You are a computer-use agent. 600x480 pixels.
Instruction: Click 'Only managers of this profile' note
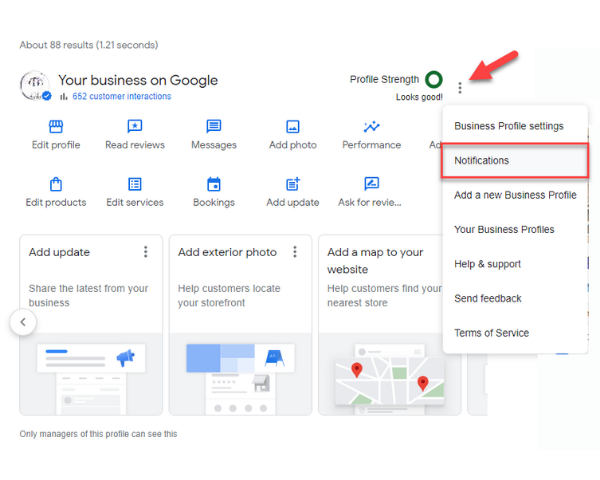(x=98, y=434)
